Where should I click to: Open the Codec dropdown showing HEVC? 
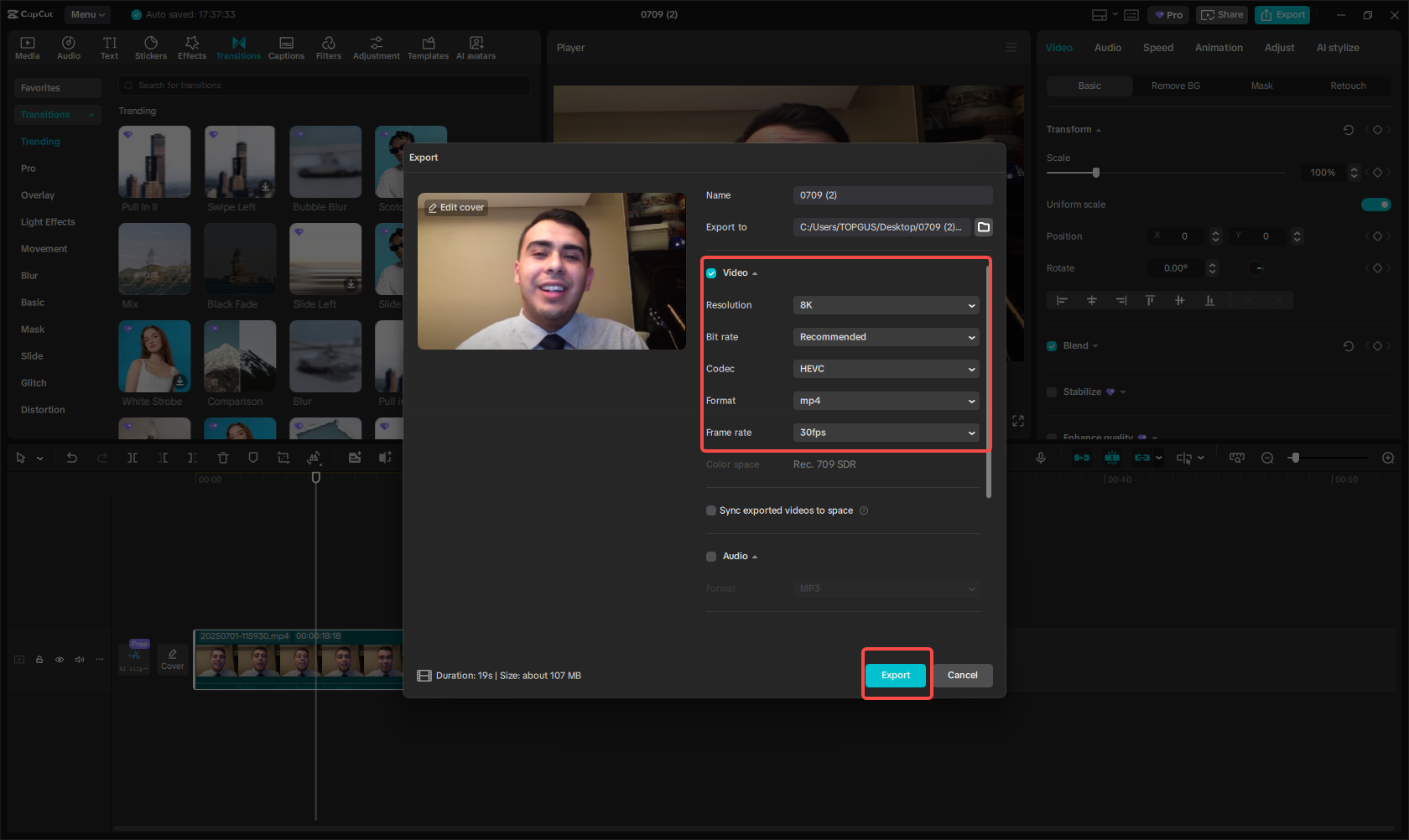(x=886, y=369)
